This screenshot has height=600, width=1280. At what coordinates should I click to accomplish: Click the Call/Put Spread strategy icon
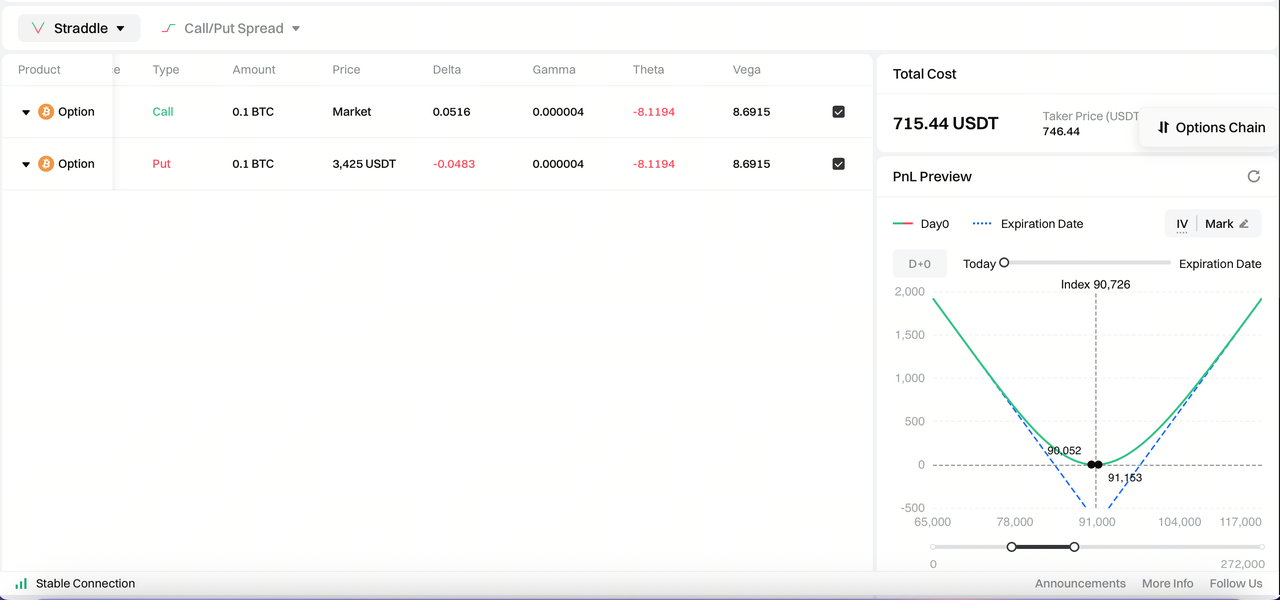[169, 28]
